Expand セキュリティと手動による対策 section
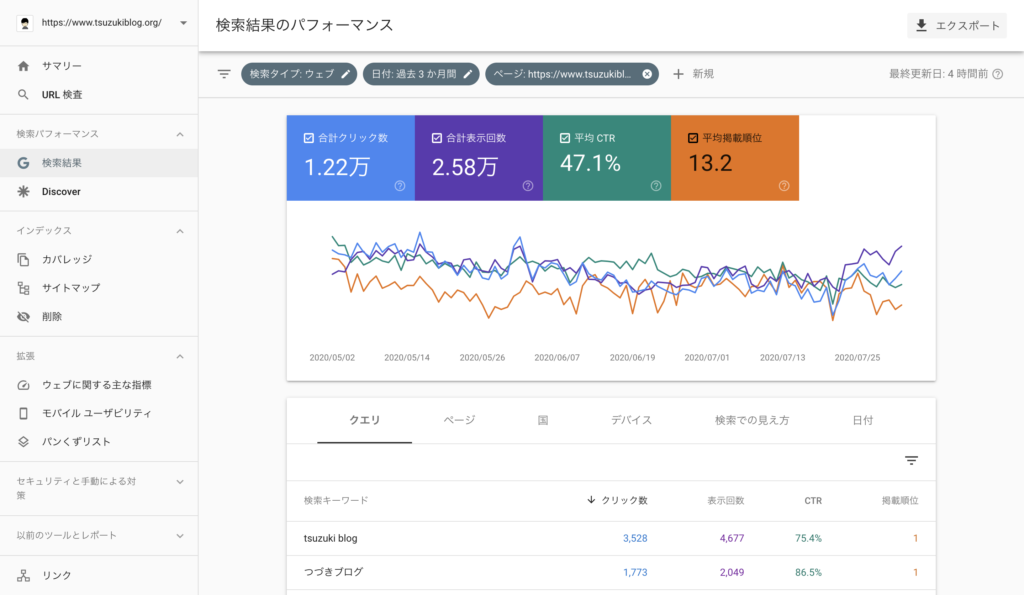1024x595 pixels. [x=180, y=482]
